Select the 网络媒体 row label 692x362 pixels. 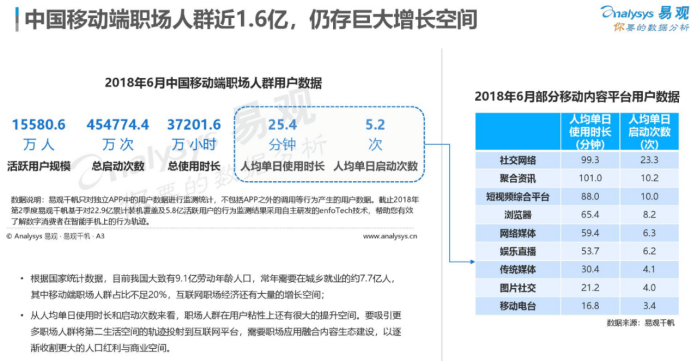(518, 233)
